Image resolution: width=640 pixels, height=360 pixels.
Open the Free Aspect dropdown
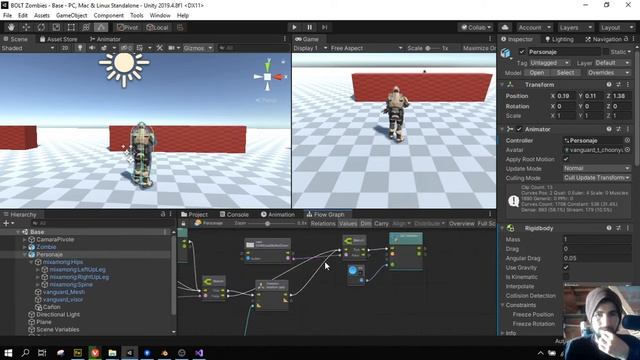[366, 48]
